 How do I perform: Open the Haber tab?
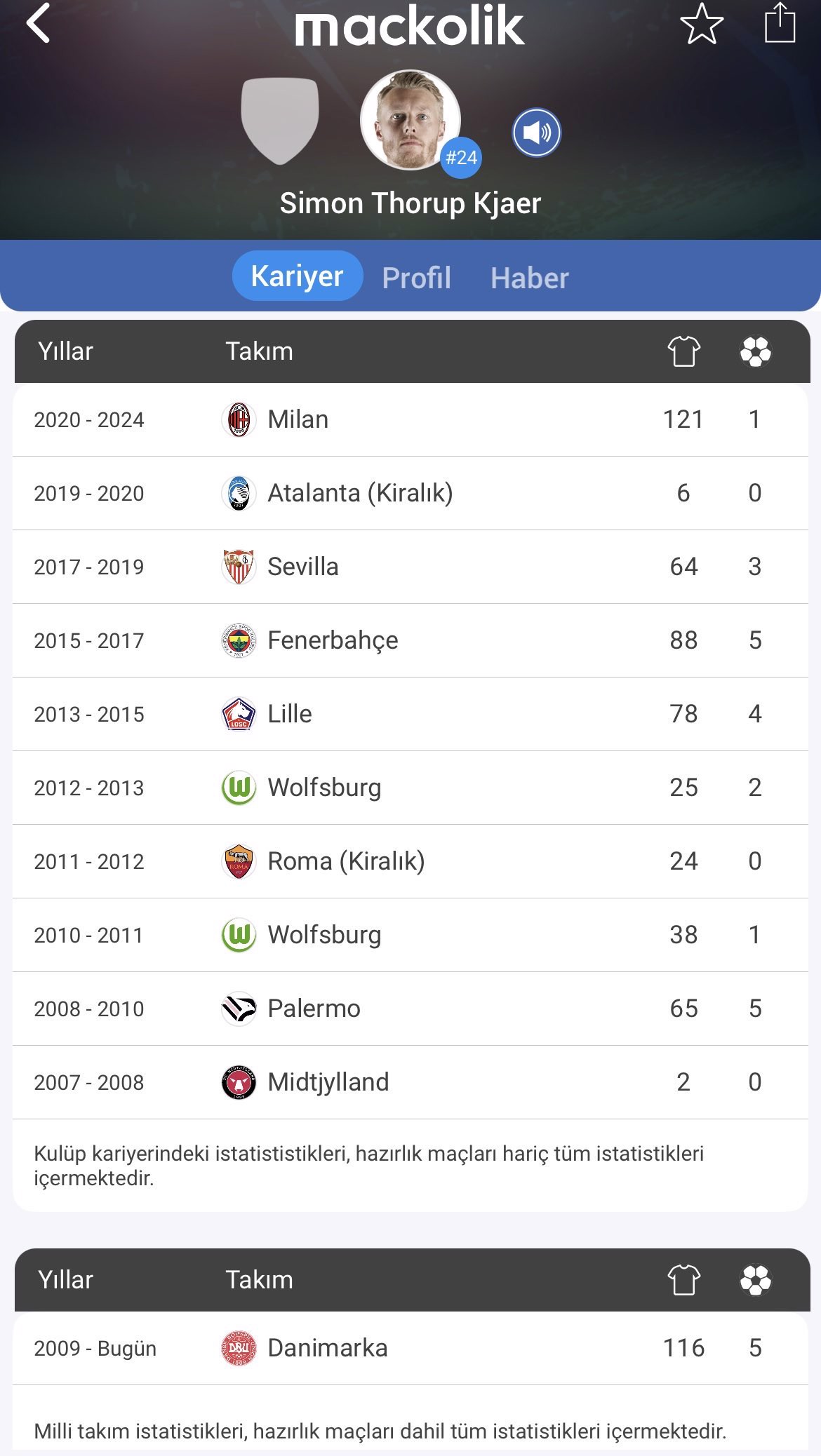530,278
